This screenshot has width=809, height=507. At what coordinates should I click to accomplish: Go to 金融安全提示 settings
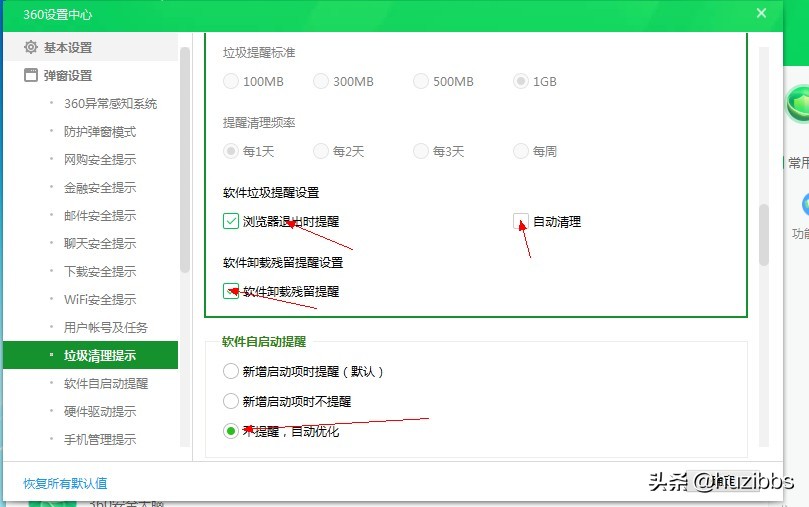(x=100, y=187)
